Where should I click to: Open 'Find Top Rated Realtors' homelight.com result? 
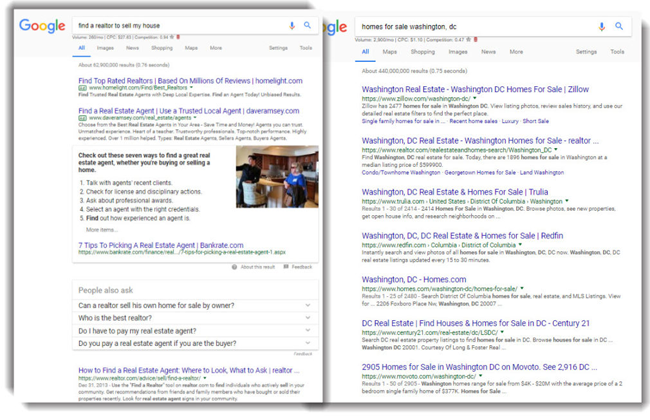tap(190, 81)
